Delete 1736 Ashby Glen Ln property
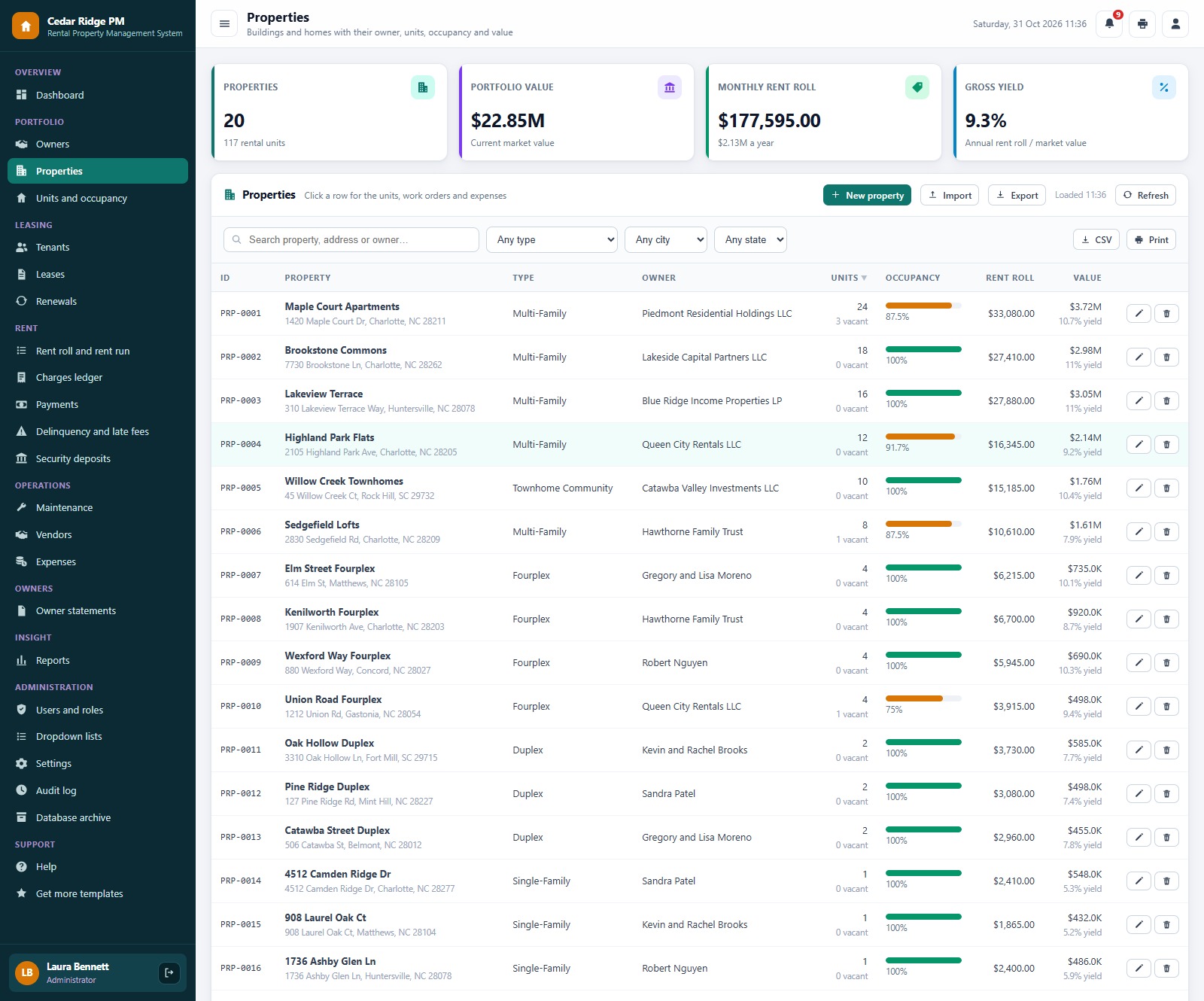Viewport: 1204px width, 1001px height. coord(1166,969)
